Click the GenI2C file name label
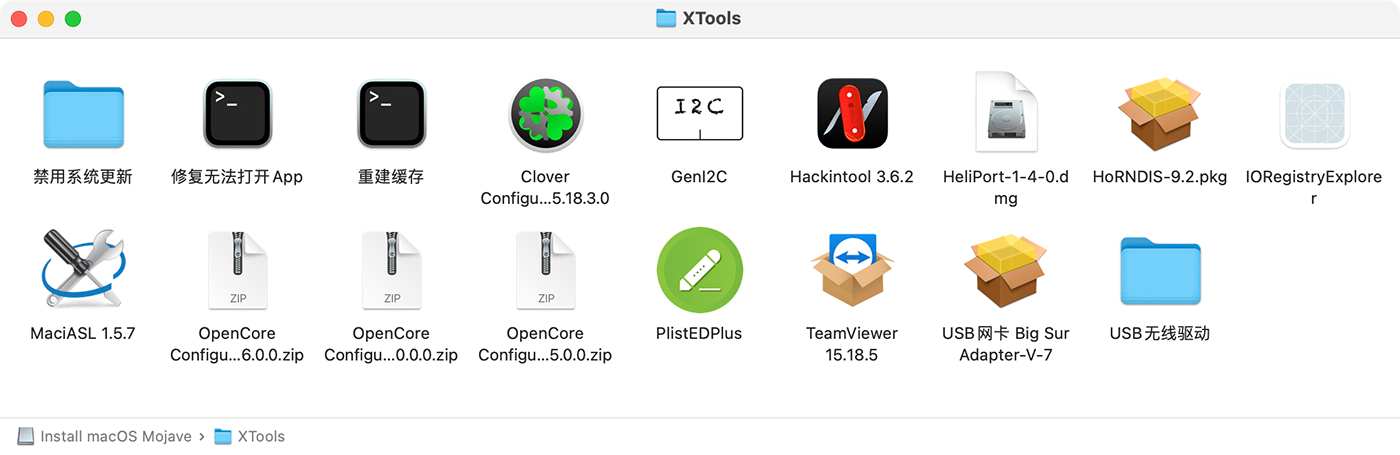The height and width of the screenshot is (455, 1400). (699, 177)
